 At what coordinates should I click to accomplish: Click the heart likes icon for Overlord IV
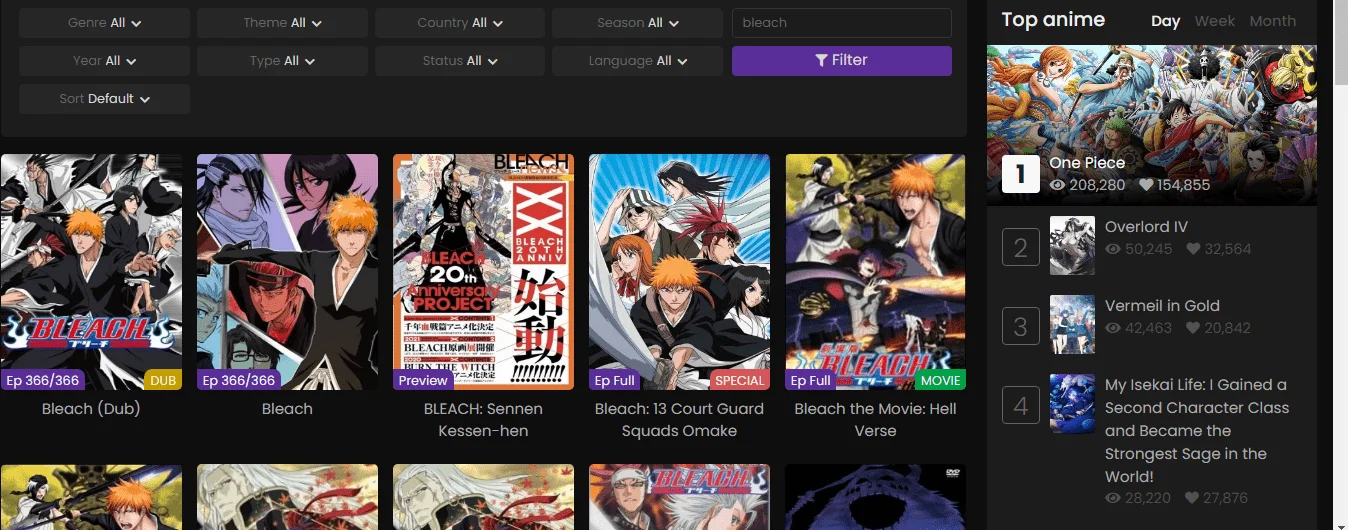coord(1193,249)
